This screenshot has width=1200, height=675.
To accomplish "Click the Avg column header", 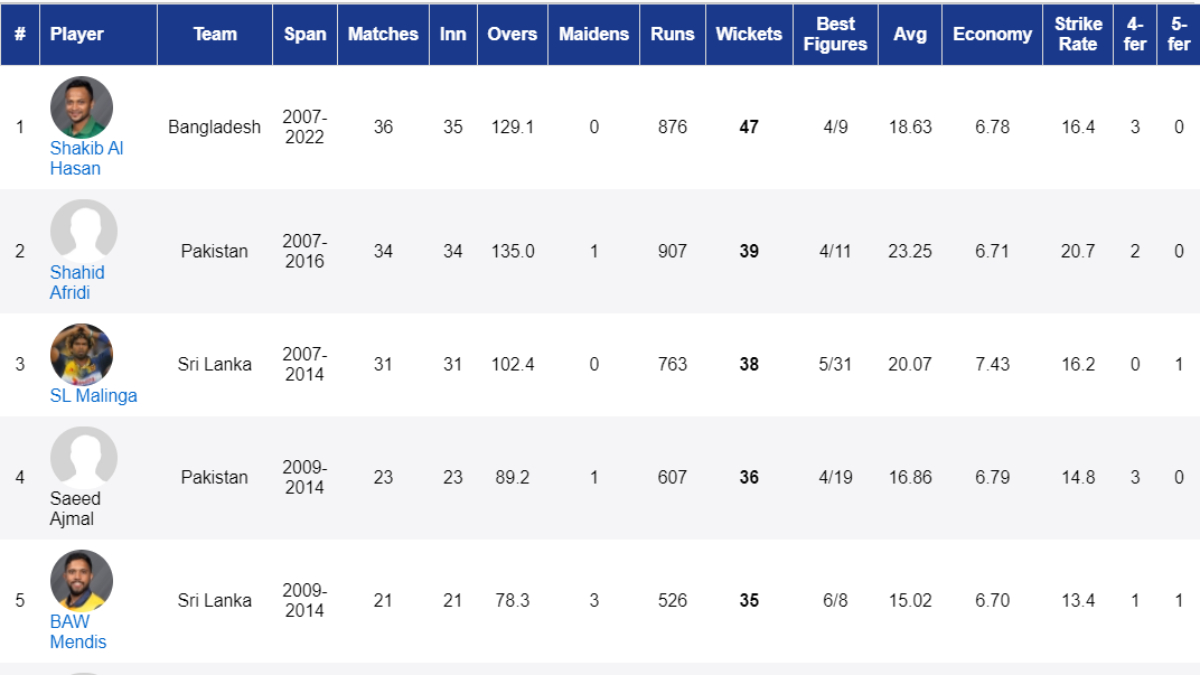I will coord(909,34).
